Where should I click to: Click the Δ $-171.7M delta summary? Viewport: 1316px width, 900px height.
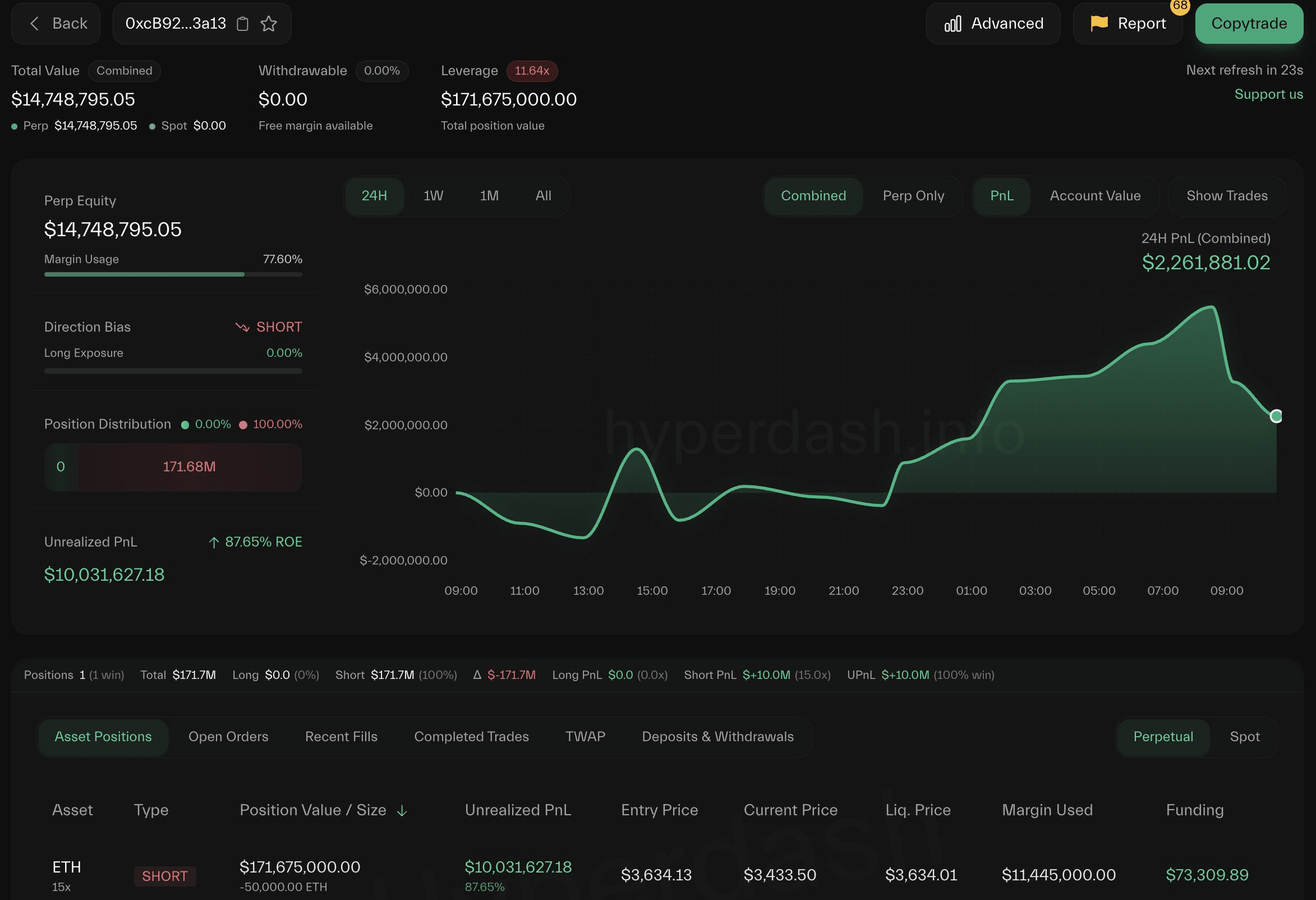coord(504,675)
